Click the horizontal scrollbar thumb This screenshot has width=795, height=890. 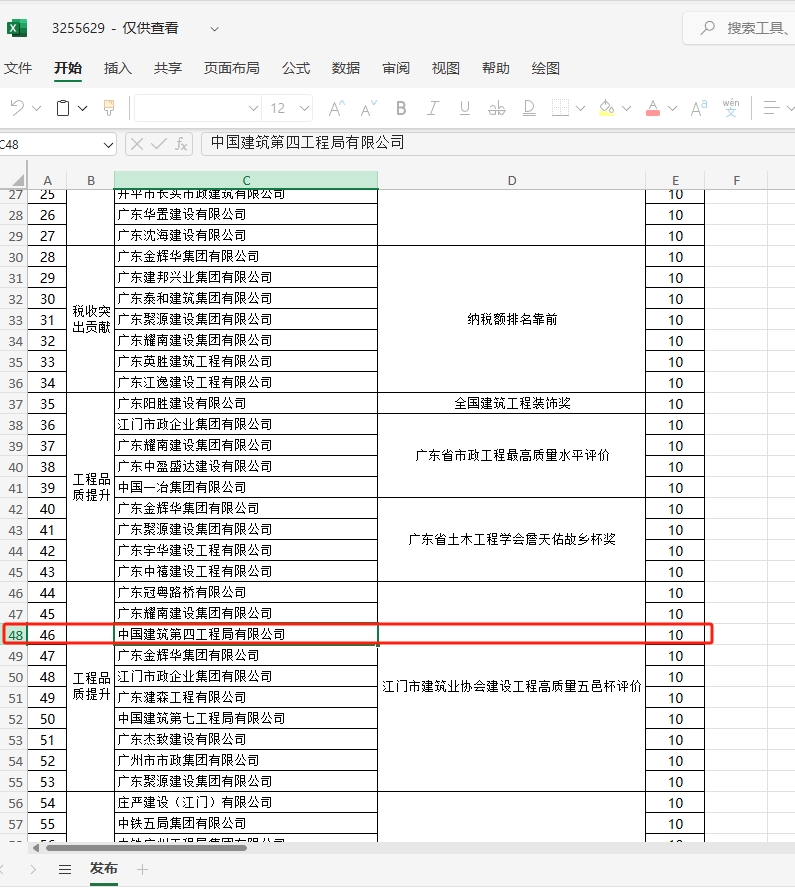(x=146, y=848)
